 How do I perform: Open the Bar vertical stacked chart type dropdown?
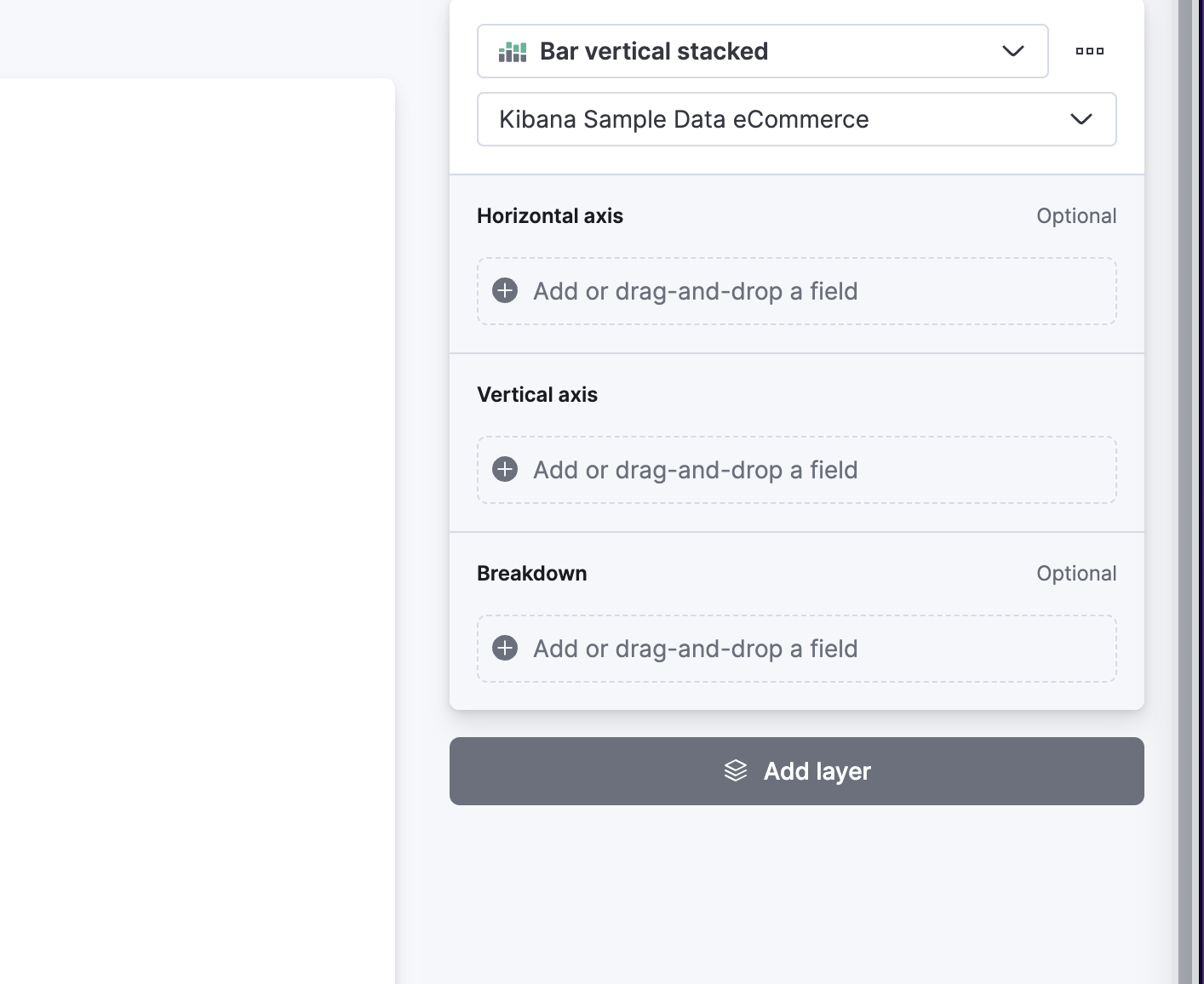coord(762,51)
